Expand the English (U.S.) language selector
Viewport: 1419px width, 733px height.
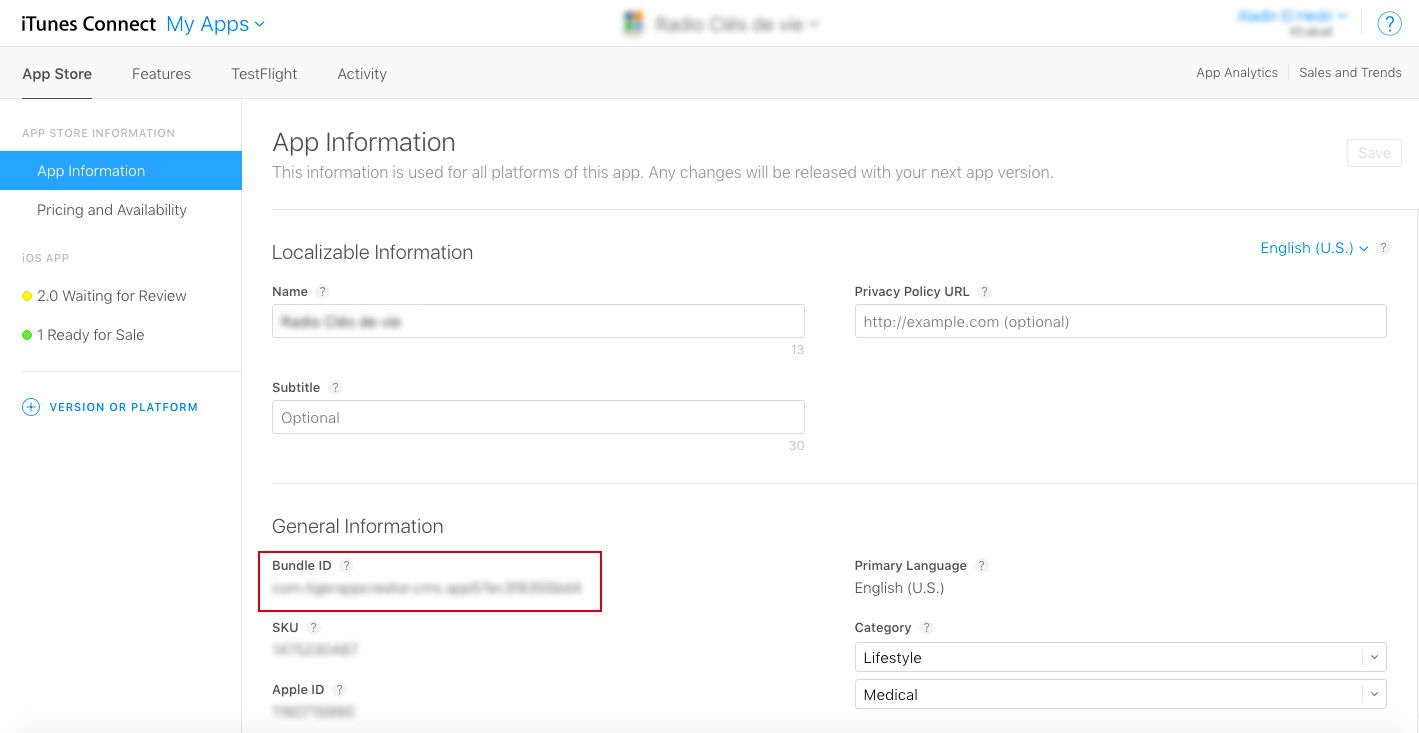1314,248
